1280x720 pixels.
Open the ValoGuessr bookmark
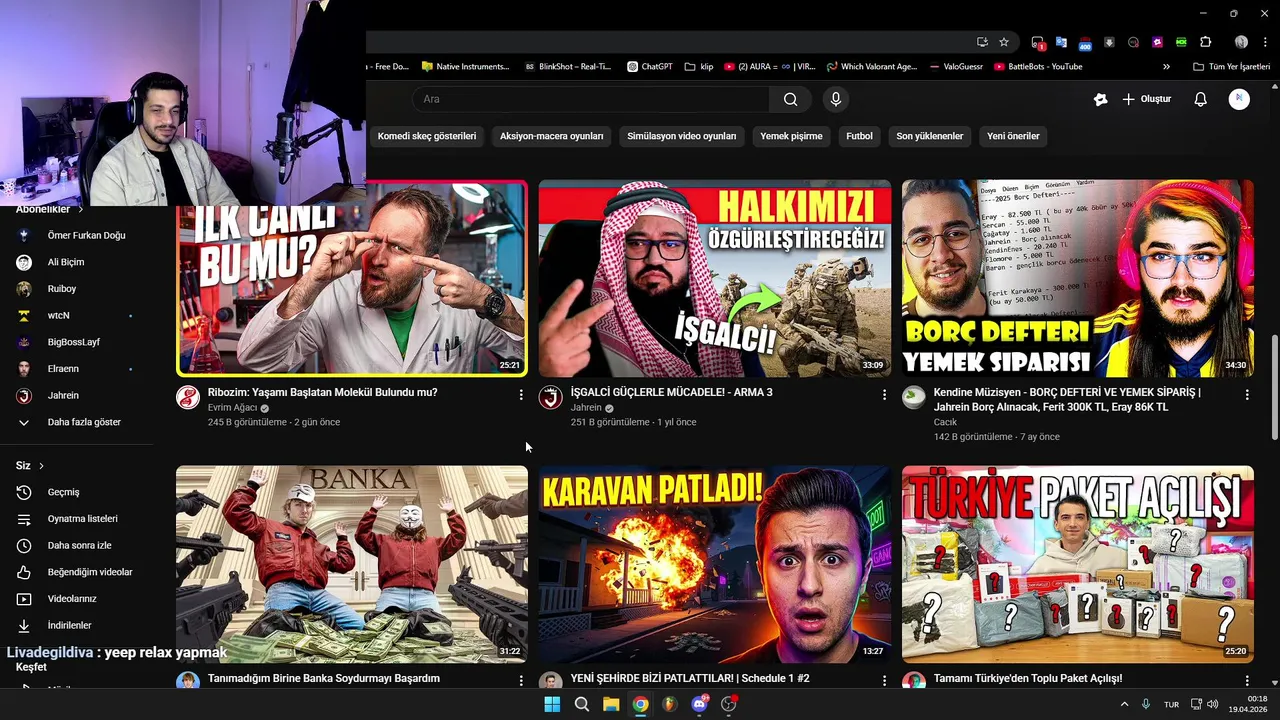click(956, 67)
